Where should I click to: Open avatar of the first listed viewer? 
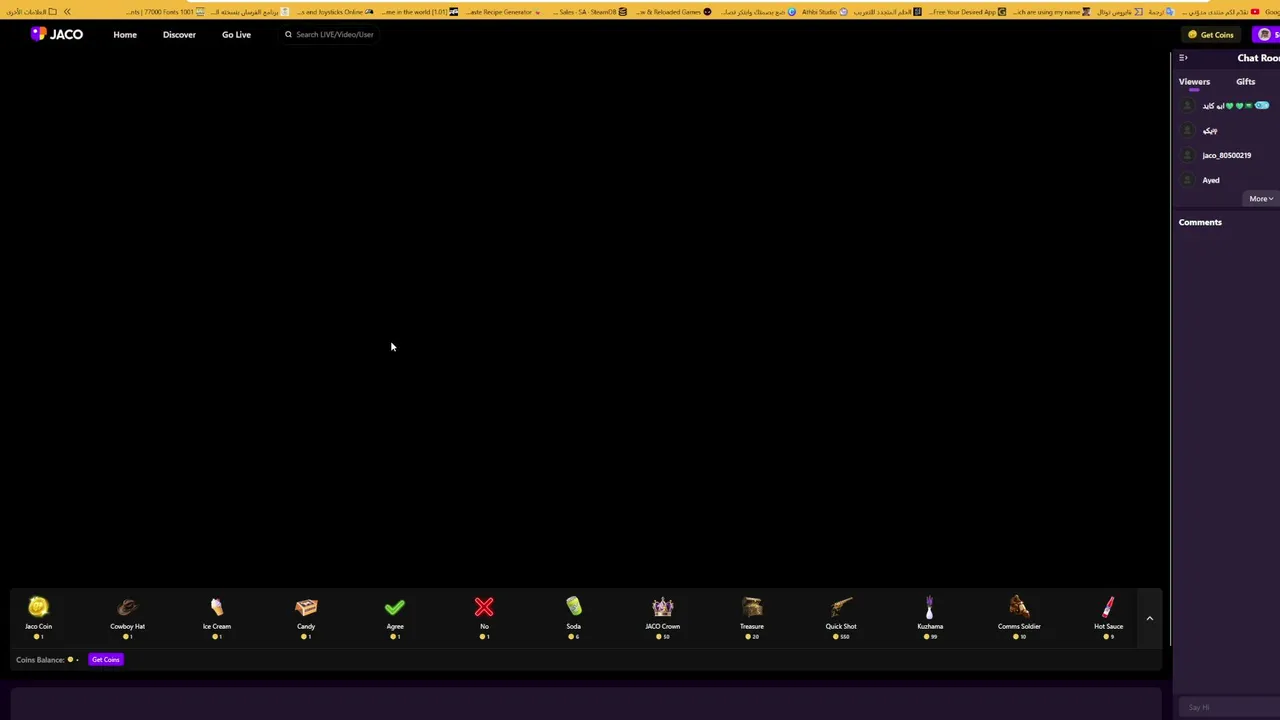[1188, 105]
